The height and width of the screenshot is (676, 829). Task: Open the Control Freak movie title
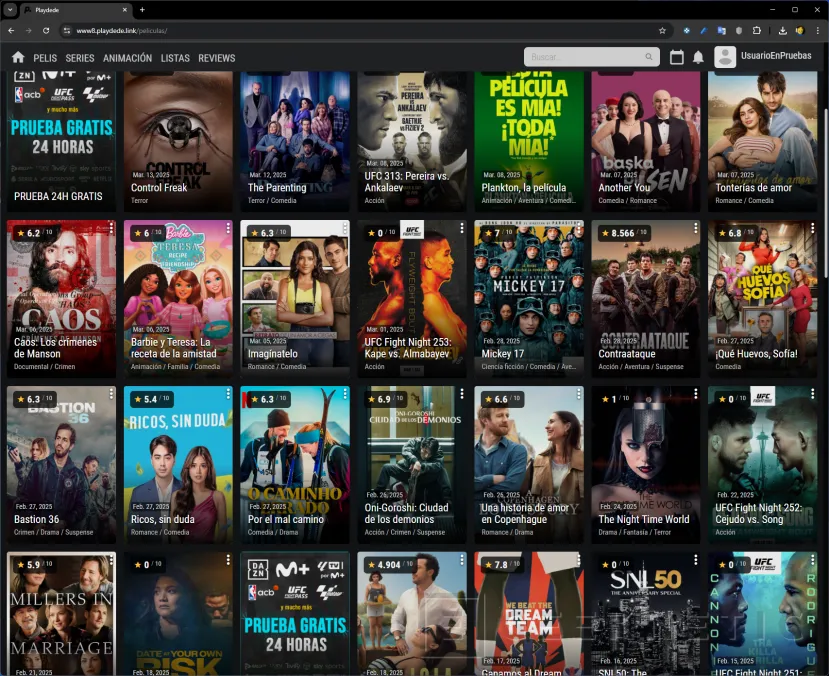click(159, 188)
